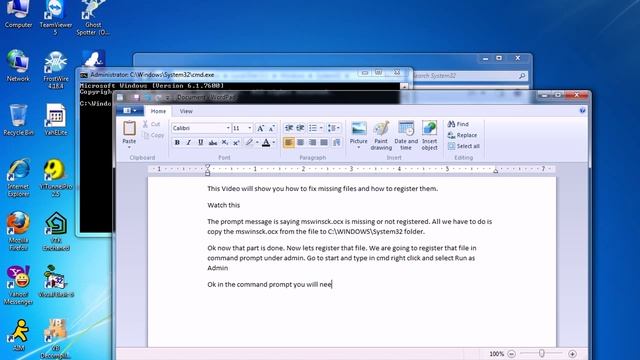Click Redo in the quick access toolbar
The image size is (640, 360).
[158, 98]
